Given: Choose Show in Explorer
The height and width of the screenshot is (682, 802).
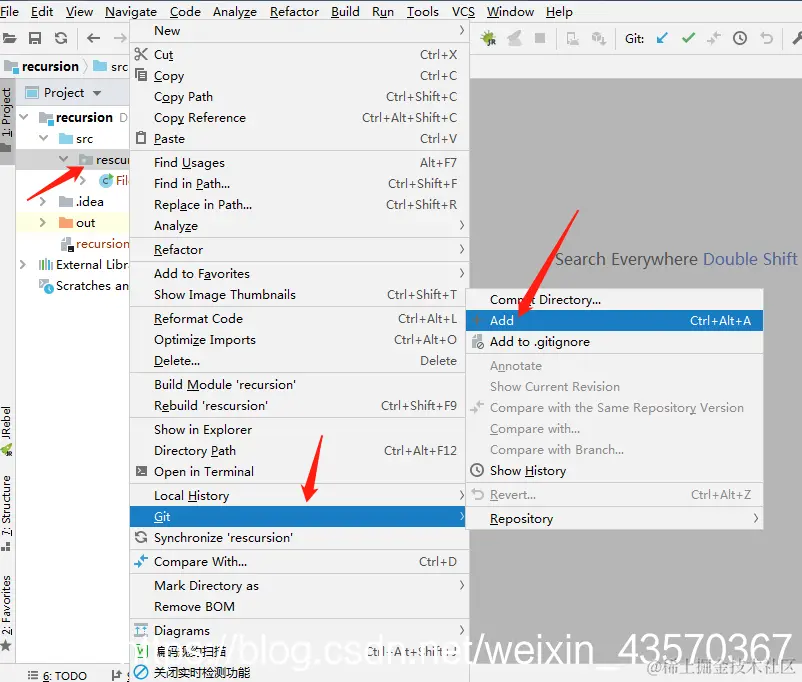Looking at the screenshot, I should (299, 430).
